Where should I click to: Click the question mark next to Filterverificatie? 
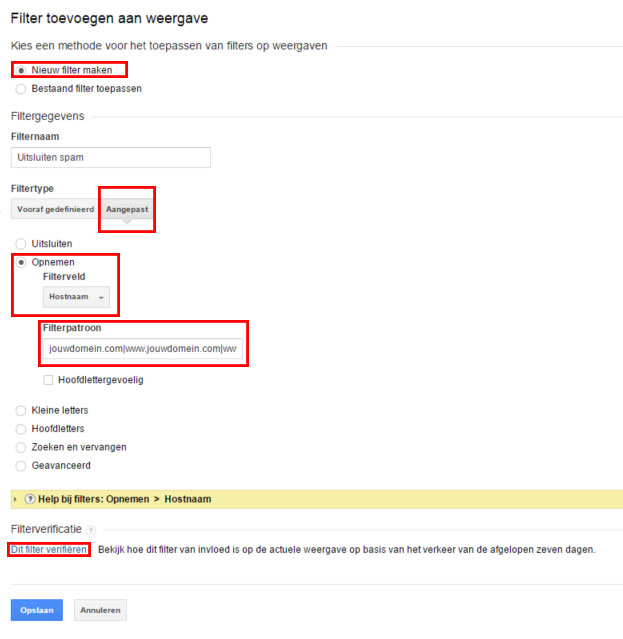click(90, 529)
